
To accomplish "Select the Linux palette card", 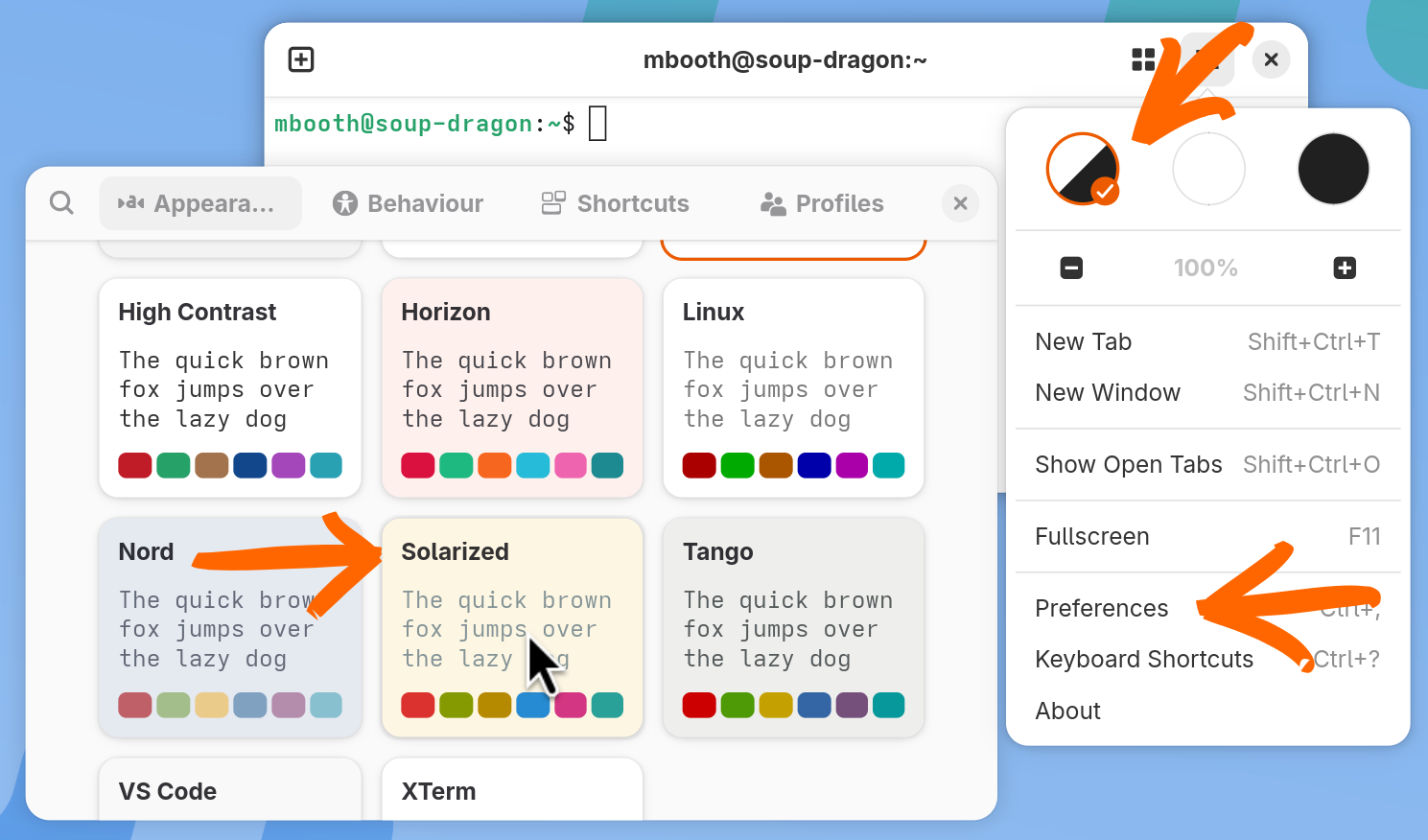I will pyautogui.click(x=793, y=387).
